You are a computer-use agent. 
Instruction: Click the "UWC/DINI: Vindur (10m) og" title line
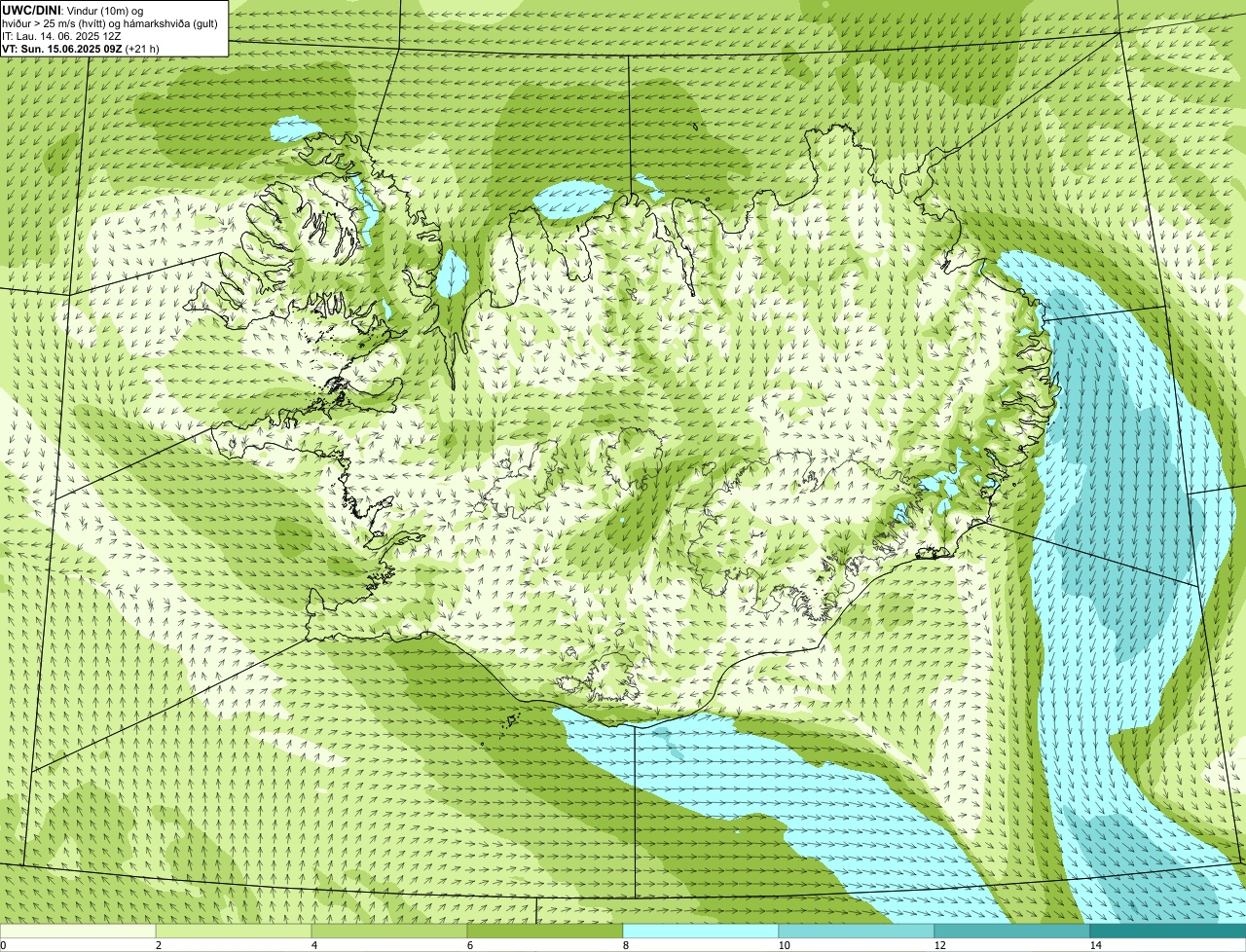click(73, 10)
